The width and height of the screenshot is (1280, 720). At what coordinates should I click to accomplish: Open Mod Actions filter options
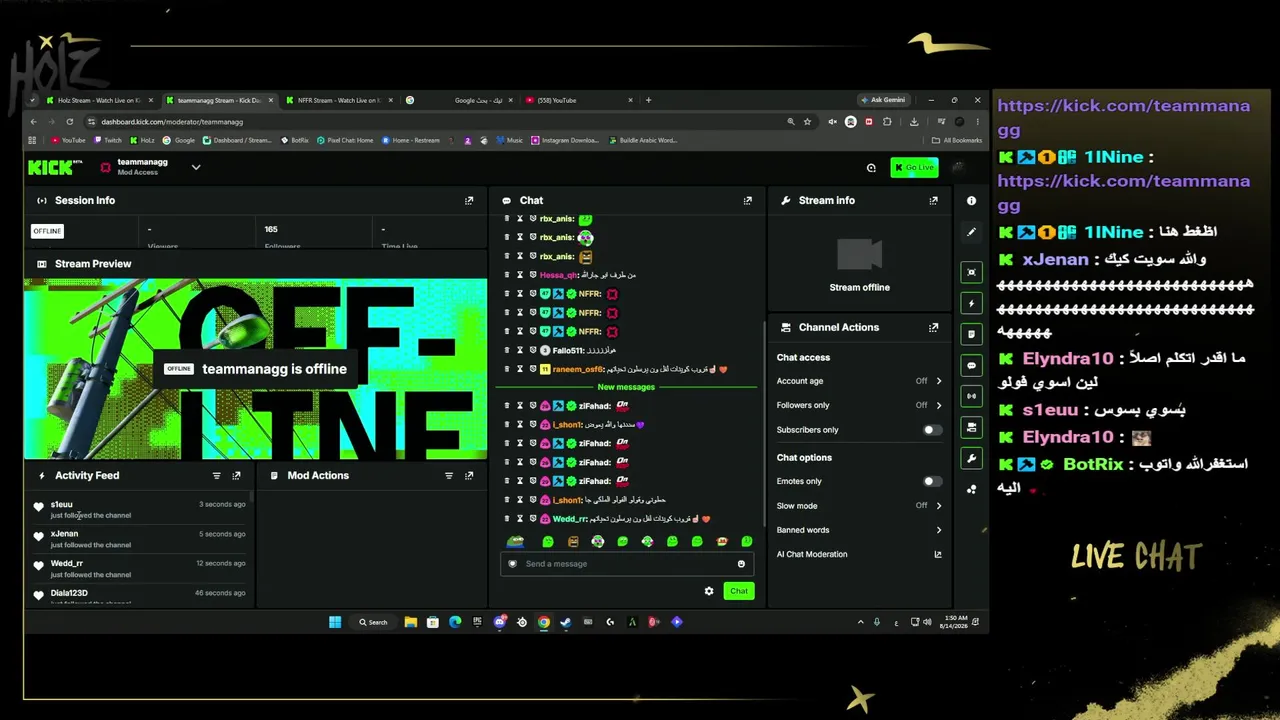click(449, 476)
